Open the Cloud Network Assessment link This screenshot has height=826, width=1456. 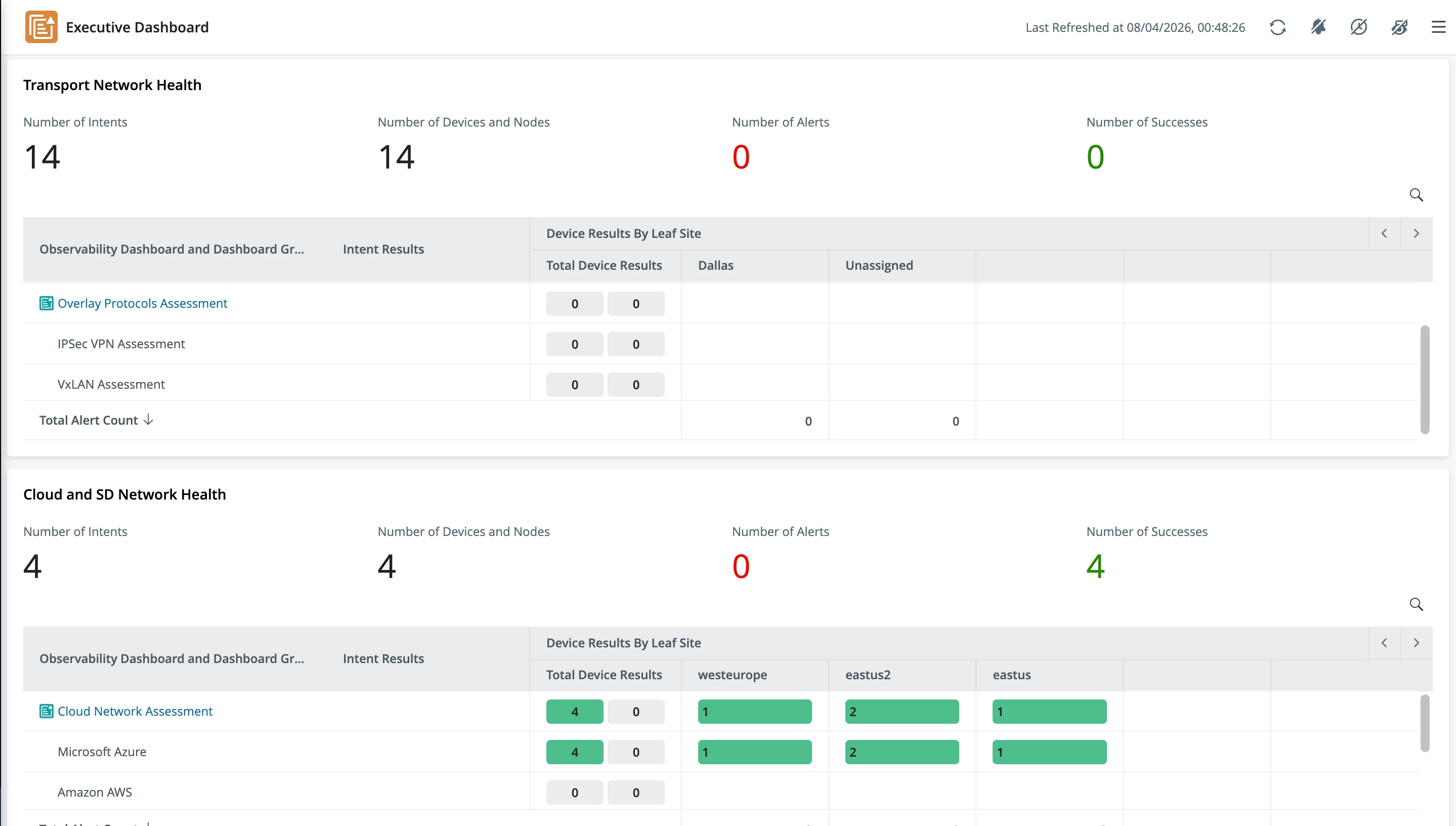pyautogui.click(x=135, y=711)
